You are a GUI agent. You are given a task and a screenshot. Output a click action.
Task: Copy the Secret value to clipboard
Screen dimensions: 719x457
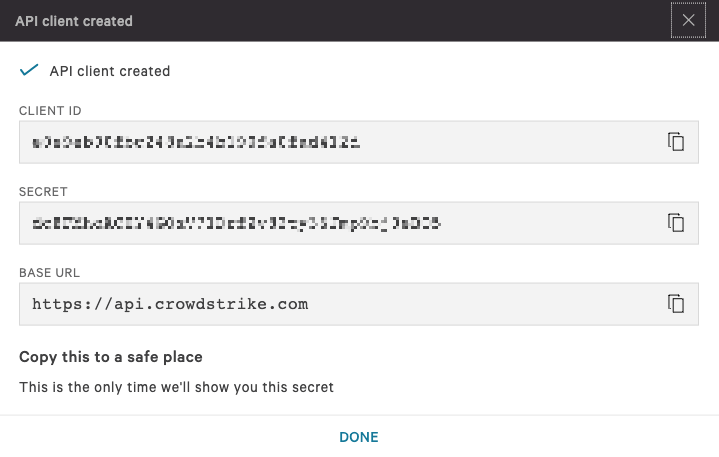pyautogui.click(x=676, y=223)
